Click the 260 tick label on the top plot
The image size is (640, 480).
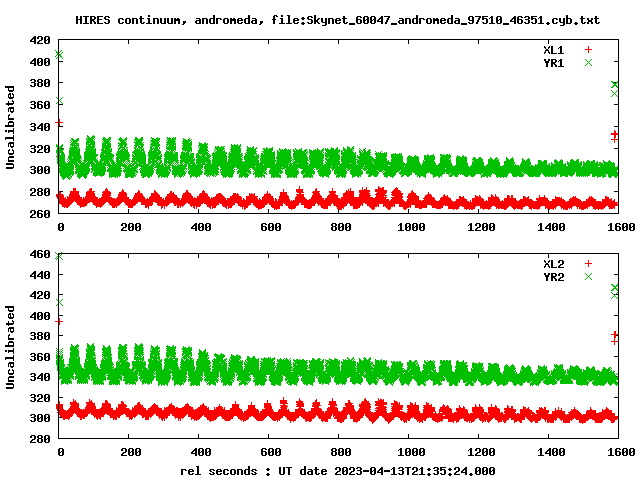40,214
